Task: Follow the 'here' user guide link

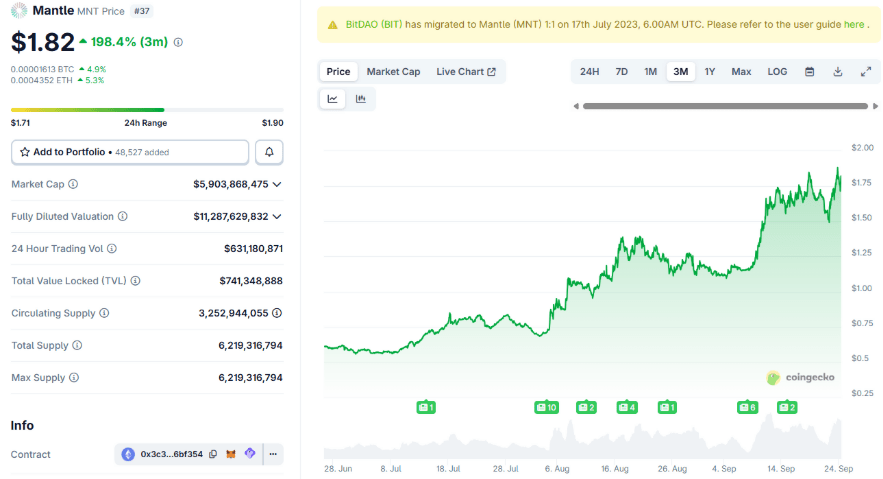Action: click(x=854, y=24)
